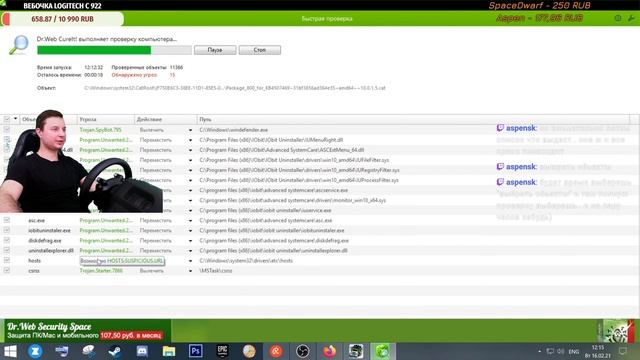Toggle checkbox for the asc.exe row

(7, 220)
